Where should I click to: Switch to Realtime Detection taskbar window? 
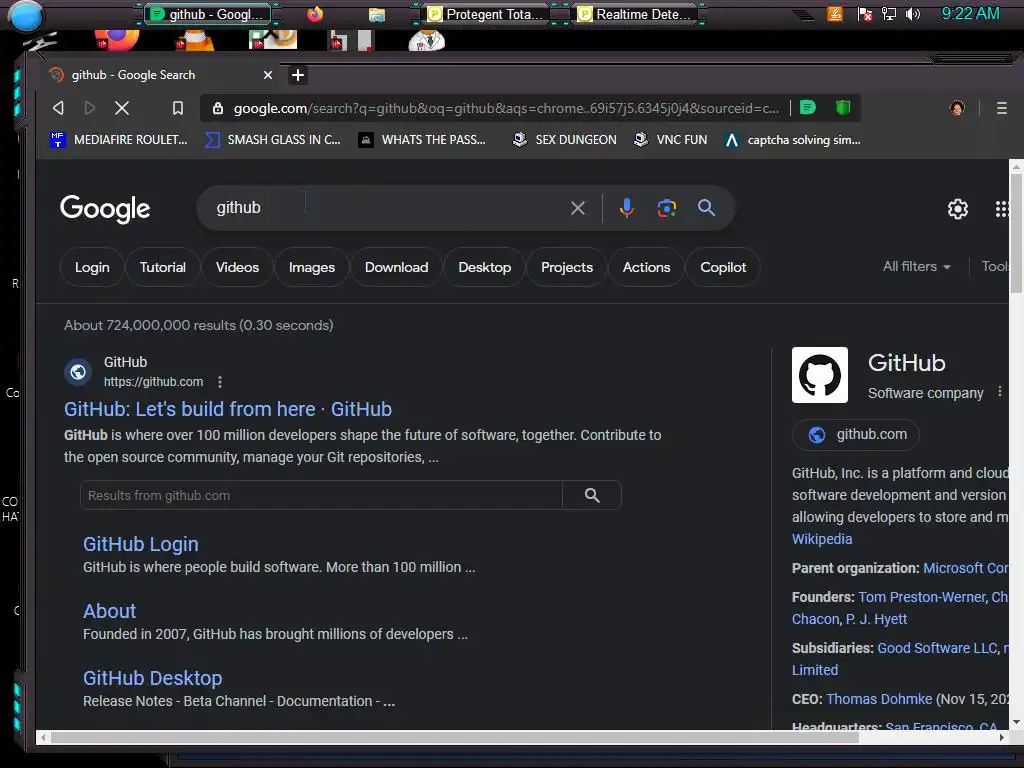pos(635,14)
